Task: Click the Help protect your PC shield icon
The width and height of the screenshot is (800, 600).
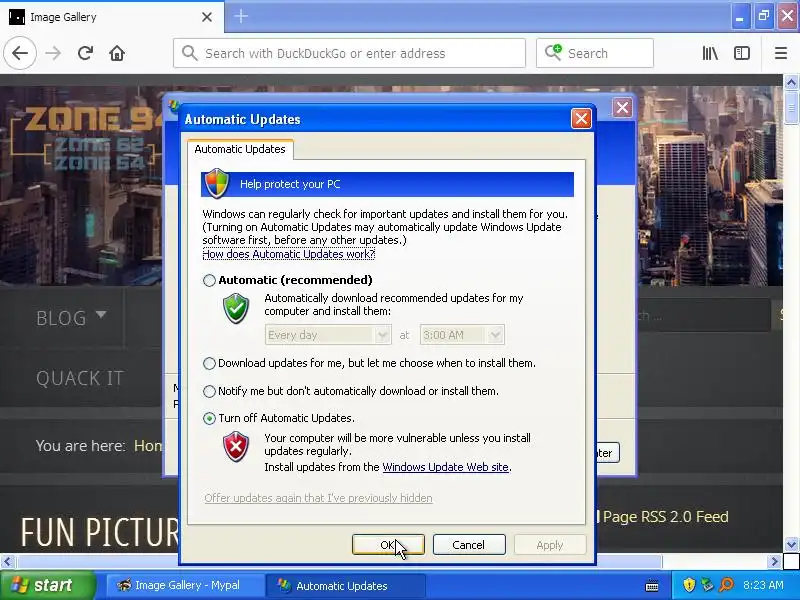Action: coord(217,183)
